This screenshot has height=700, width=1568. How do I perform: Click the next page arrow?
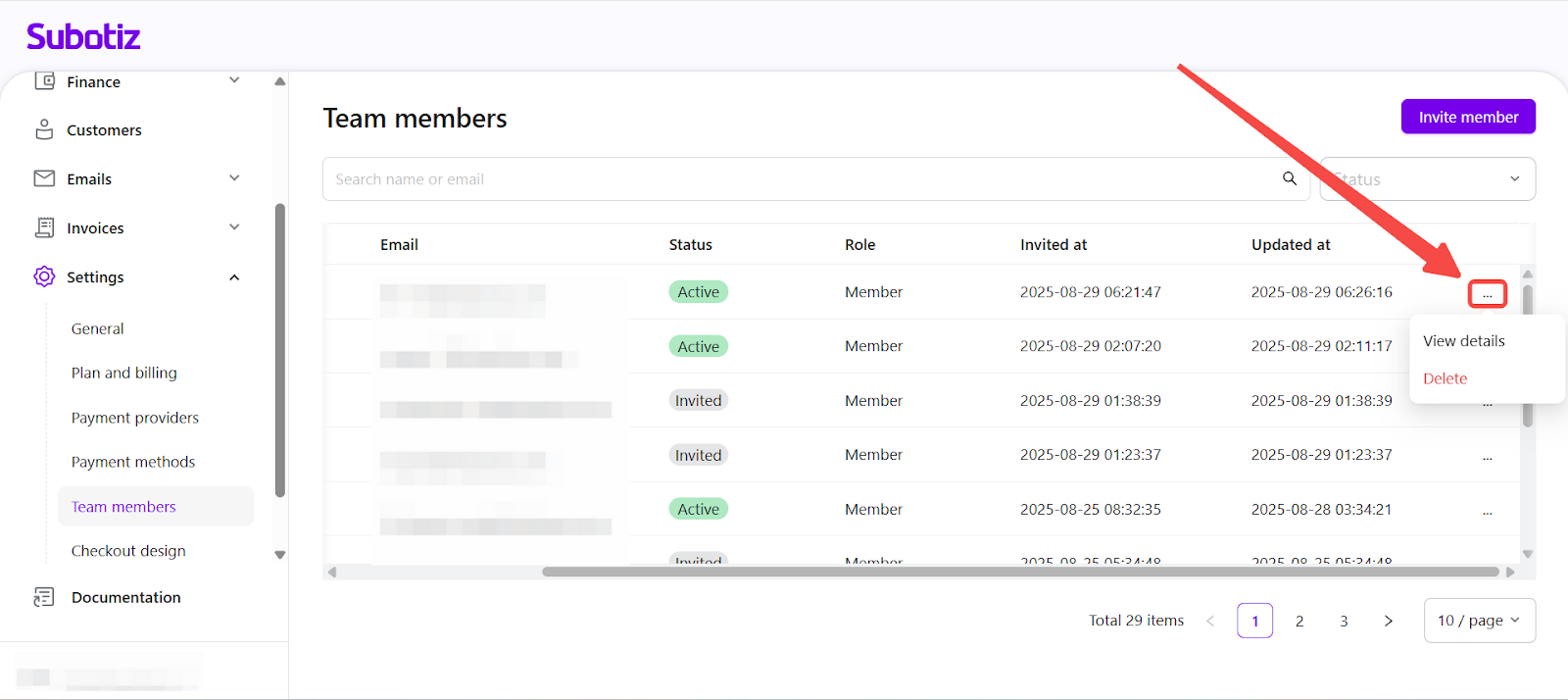1388,621
